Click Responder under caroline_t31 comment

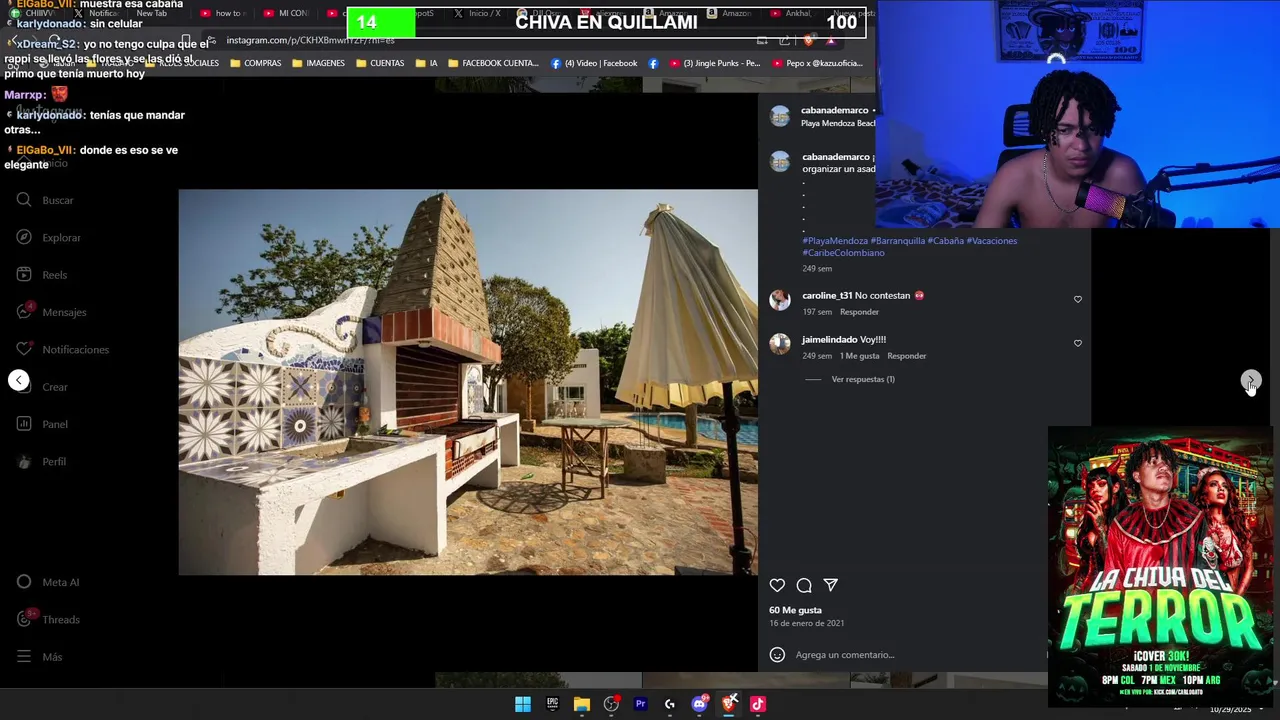pos(859,312)
